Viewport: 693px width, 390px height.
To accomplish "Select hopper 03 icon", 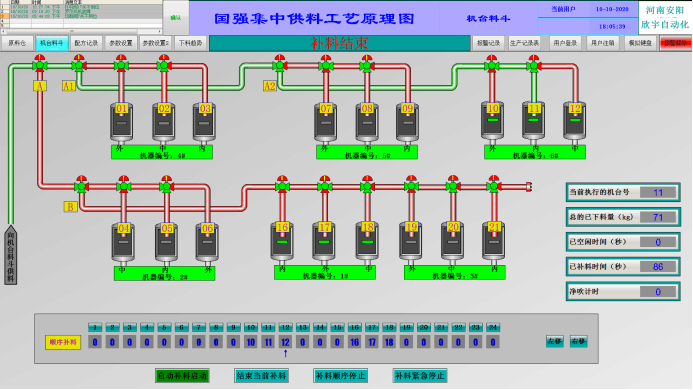I will coord(205,122).
